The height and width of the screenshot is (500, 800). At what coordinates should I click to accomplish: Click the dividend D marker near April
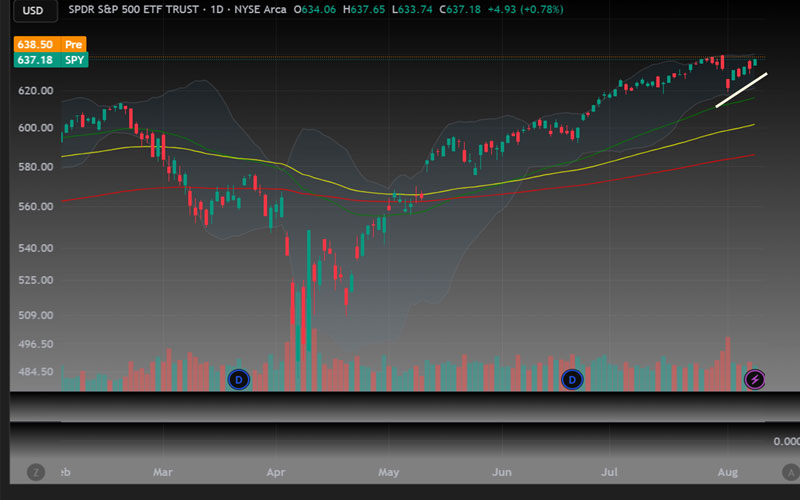(238, 379)
